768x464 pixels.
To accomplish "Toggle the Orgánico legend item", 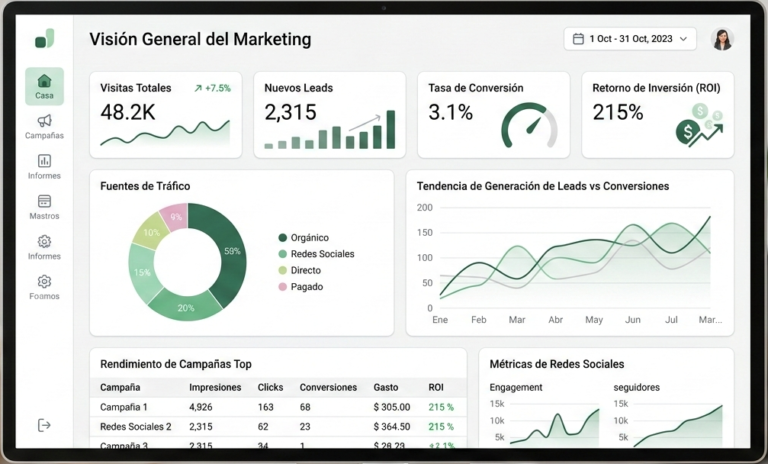I will click(308, 238).
